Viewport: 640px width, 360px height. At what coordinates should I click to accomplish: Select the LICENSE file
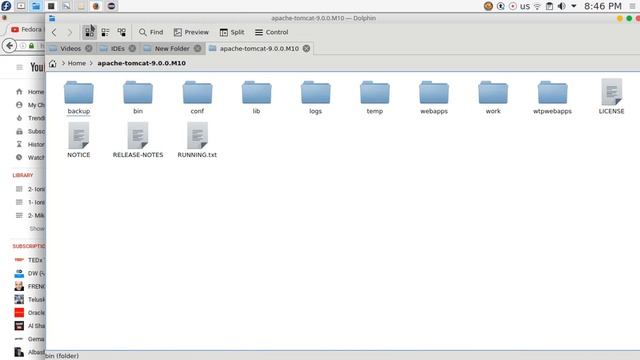(x=611, y=97)
